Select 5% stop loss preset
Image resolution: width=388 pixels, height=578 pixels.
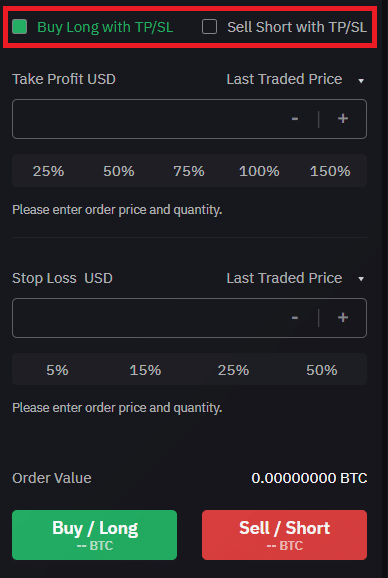(x=57, y=370)
